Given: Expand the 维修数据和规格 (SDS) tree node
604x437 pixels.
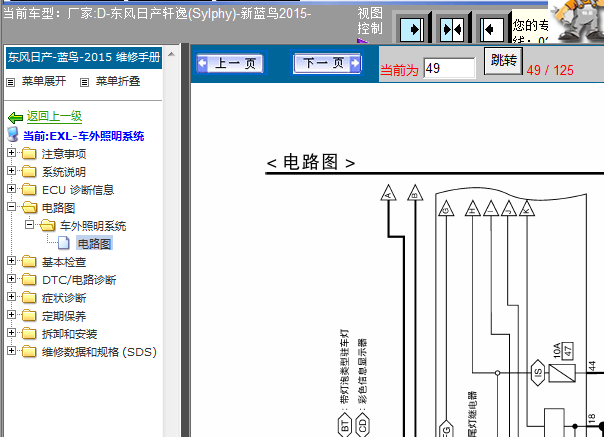Looking at the screenshot, I should (x=11, y=351).
